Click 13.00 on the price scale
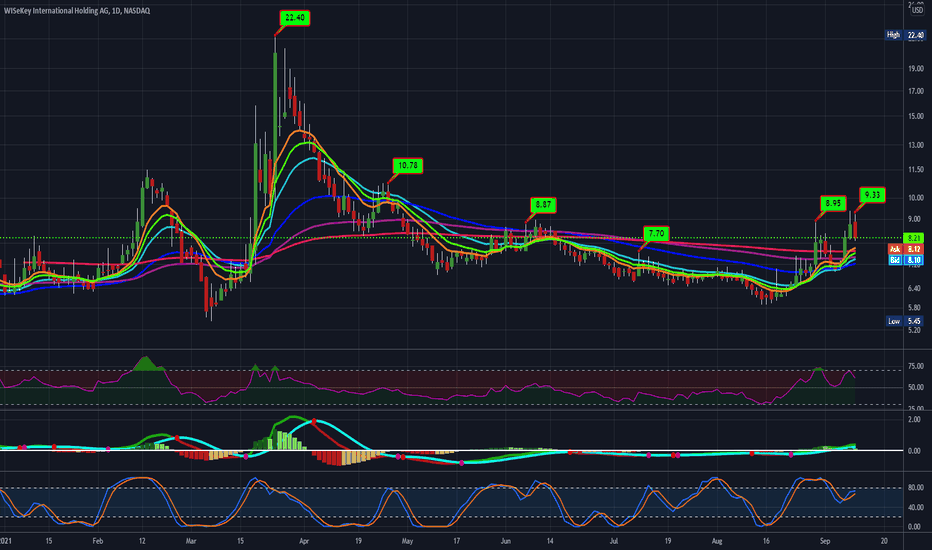Screen dimensions: 932x550 [915, 145]
